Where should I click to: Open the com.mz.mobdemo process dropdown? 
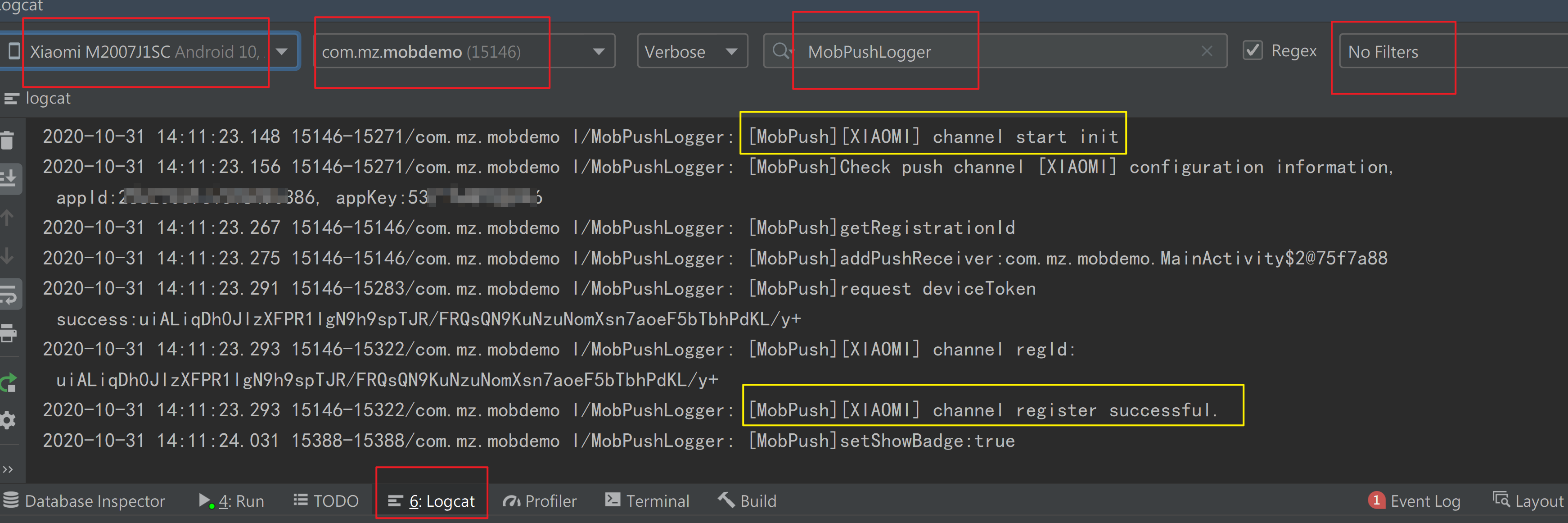463,52
